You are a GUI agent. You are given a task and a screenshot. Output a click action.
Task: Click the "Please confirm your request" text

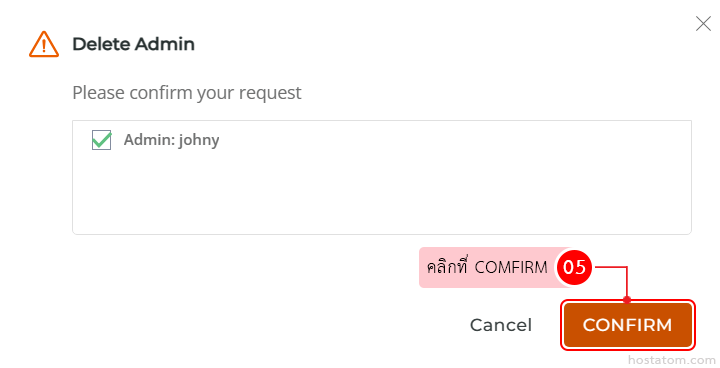click(x=187, y=93)
